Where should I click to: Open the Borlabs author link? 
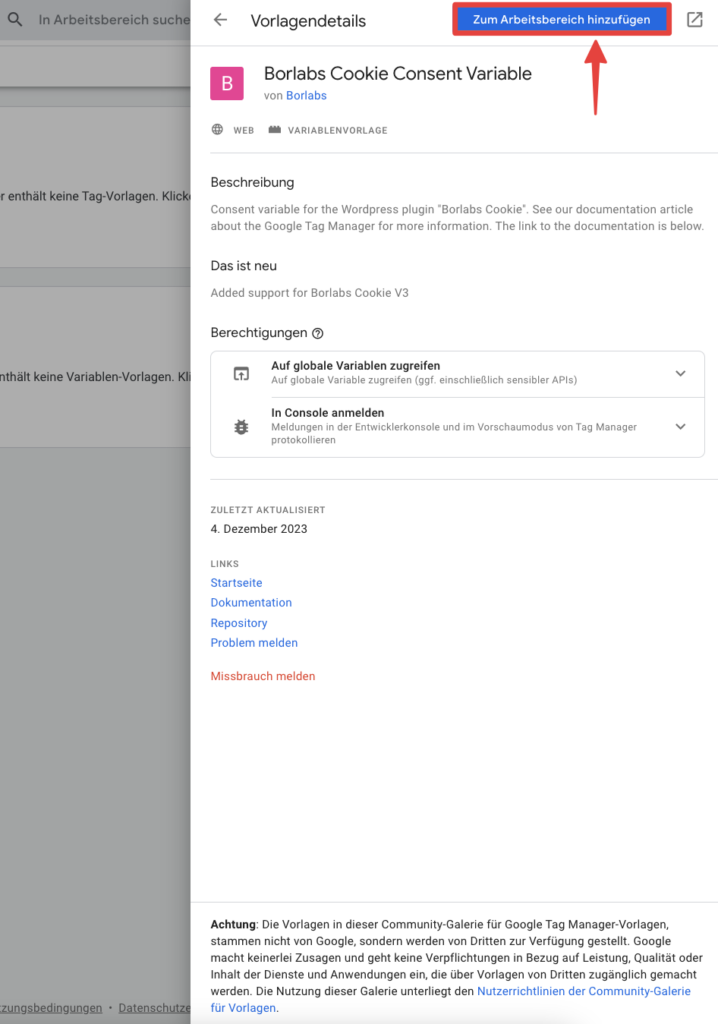(x=306, y=95)
